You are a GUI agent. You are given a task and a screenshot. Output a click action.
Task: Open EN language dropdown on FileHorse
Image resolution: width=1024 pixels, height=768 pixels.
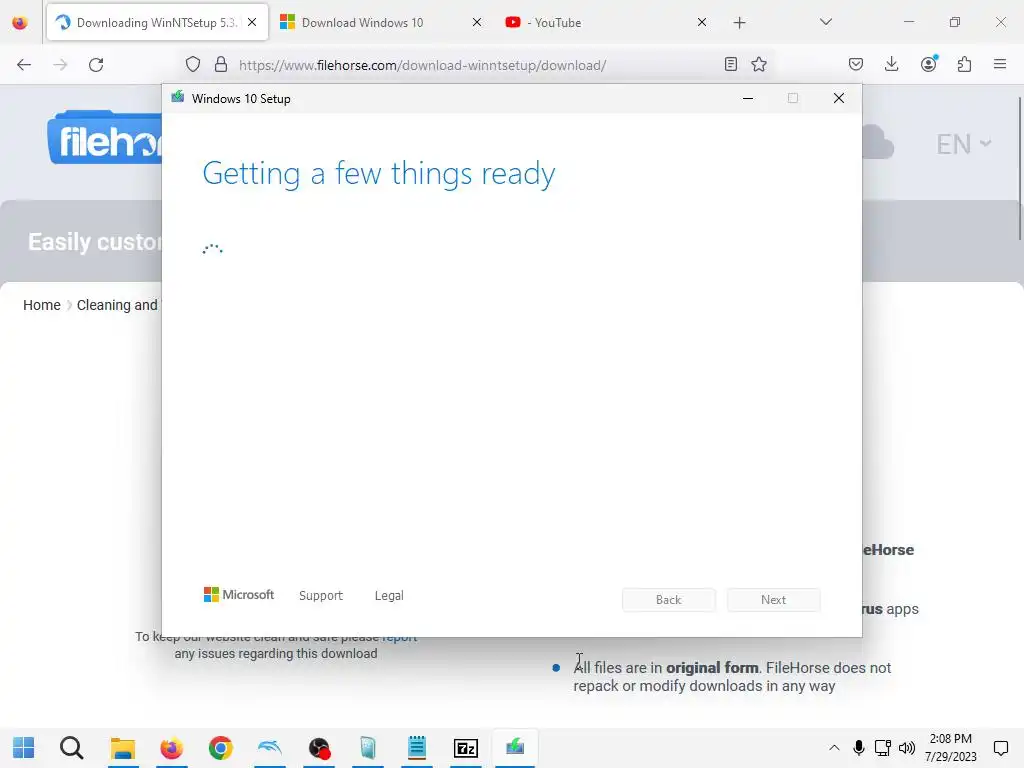click(x=963, y=144)
